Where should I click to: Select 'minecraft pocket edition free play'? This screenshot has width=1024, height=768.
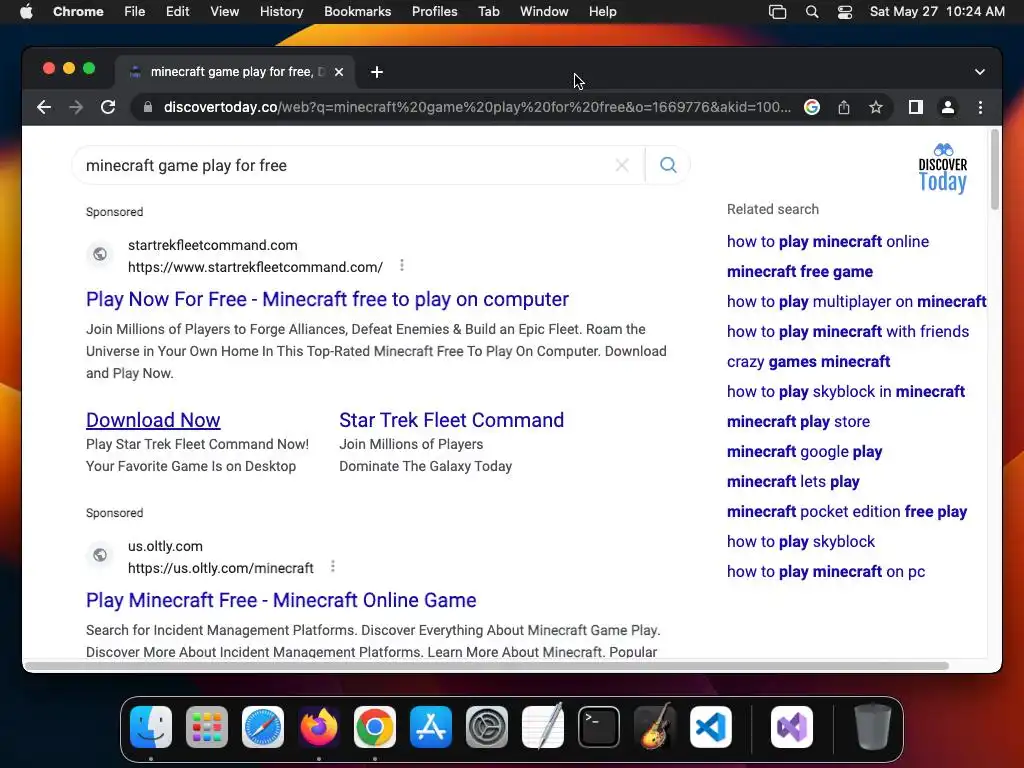tap(846, 512)
